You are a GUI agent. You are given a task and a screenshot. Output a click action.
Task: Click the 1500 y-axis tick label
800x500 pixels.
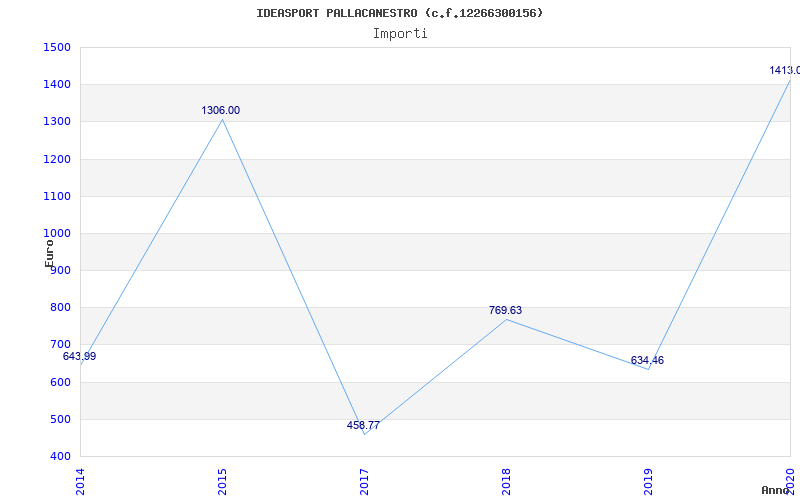point(57,47)
